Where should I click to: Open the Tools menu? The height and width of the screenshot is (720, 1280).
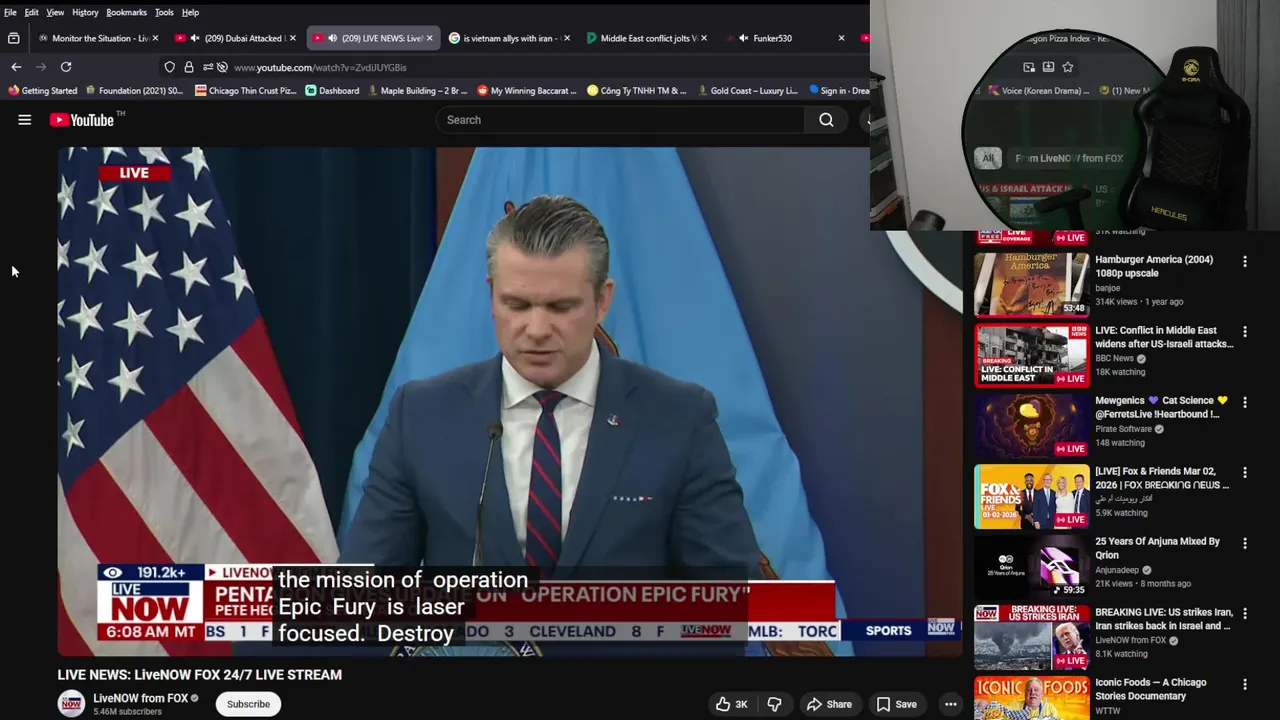164,12
